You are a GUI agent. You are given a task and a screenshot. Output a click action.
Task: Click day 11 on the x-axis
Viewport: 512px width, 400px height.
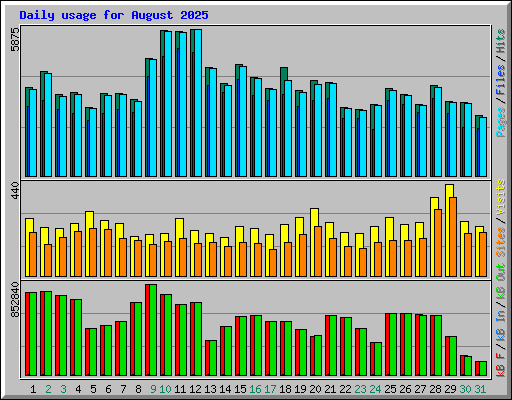[x=180, y=389]
